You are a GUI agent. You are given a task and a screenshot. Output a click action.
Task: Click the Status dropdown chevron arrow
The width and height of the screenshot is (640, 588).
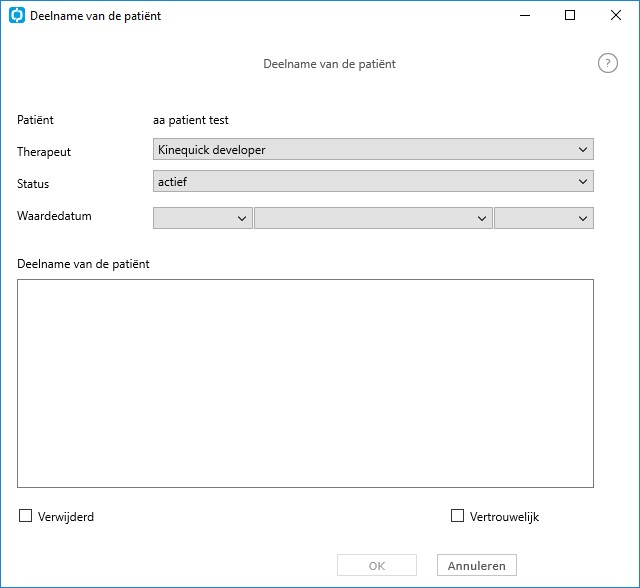[x=583, y=182]
